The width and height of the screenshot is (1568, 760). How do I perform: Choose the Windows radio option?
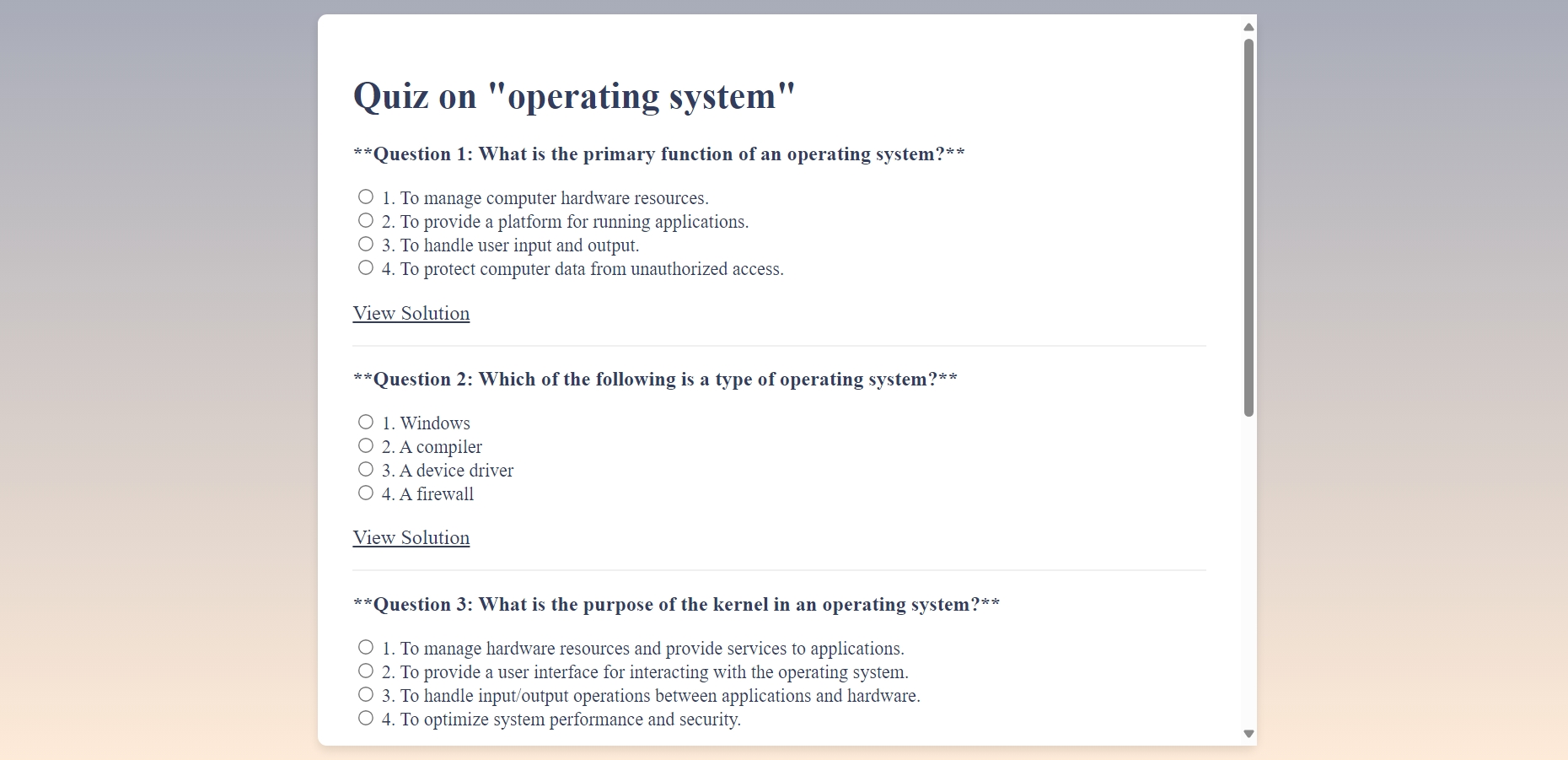click(x=366, y=422)
